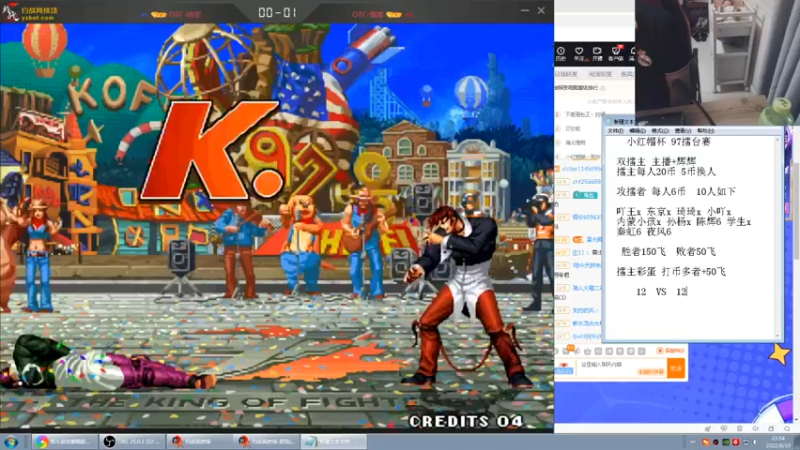This screenshot has width=800, height=450.
Task: Click the text '小红帽杯 97擂台赛' in Notepad
Action: pos(668,142)
